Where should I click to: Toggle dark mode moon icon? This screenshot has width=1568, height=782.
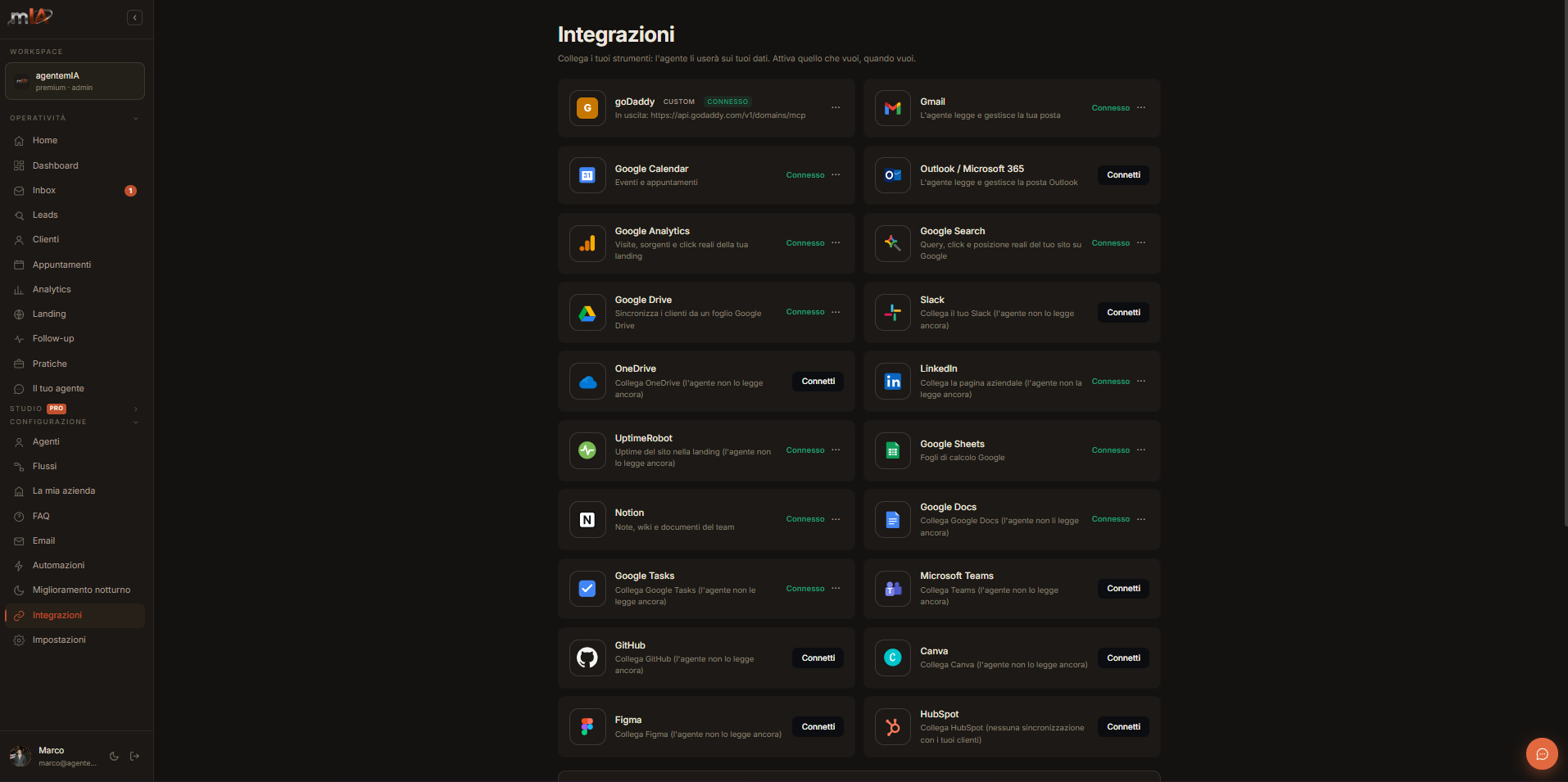pyautogui.click(x=114, y=757)
